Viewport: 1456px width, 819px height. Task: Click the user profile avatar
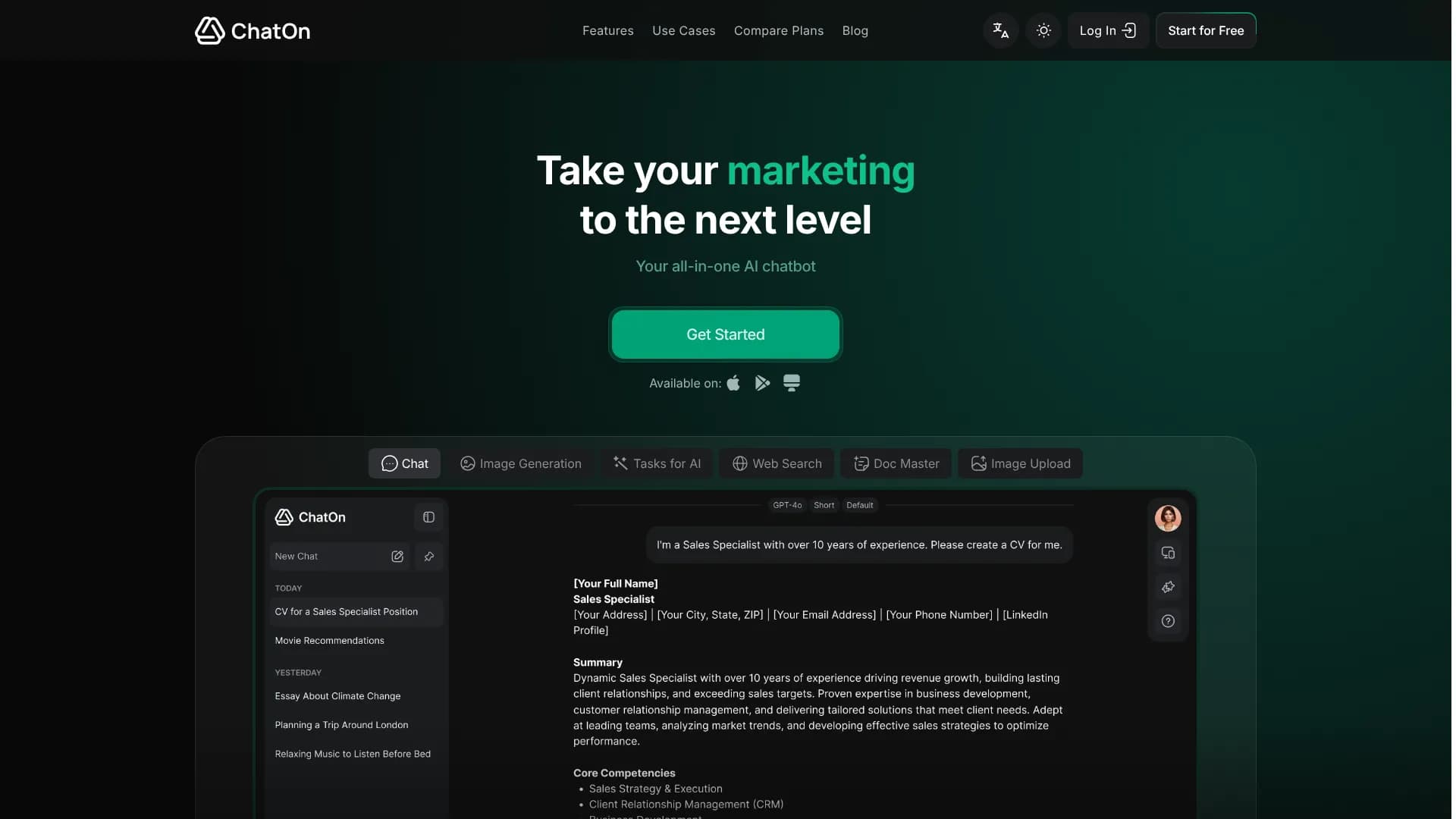pyautogui.click(x=1168, y=519)
